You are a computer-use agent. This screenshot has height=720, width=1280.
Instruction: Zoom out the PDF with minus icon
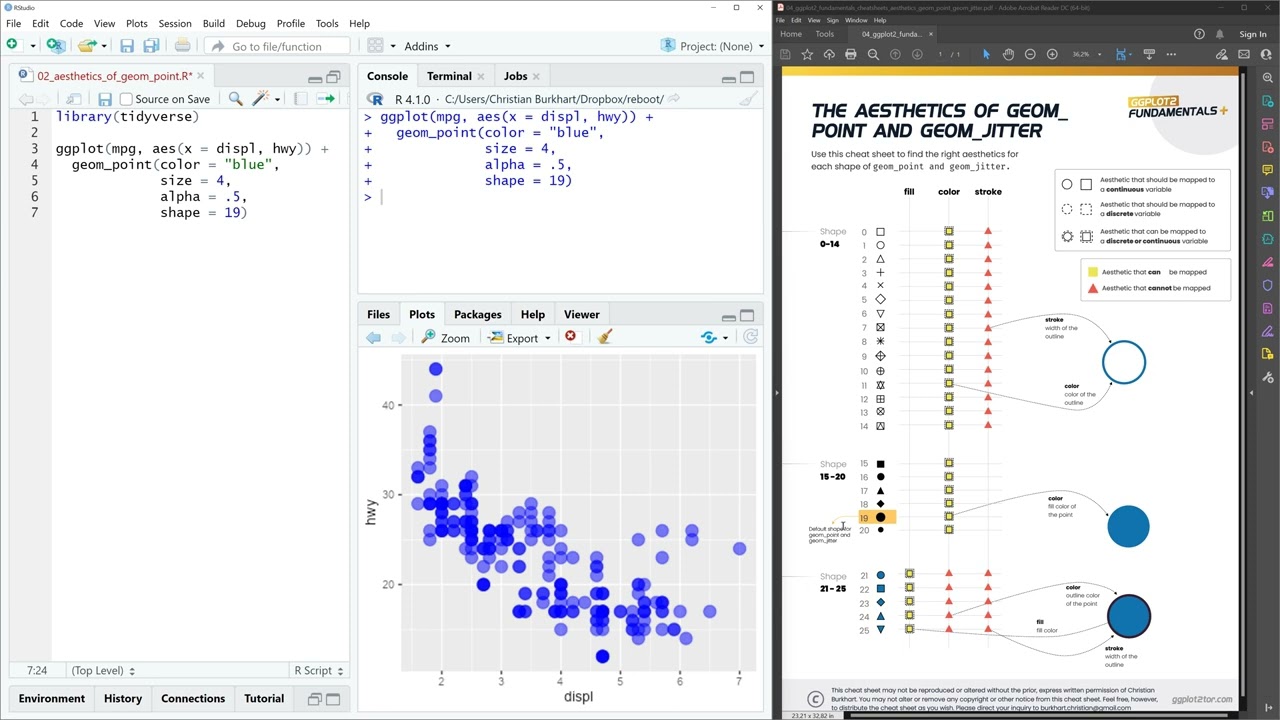(x=1030, y=54)
